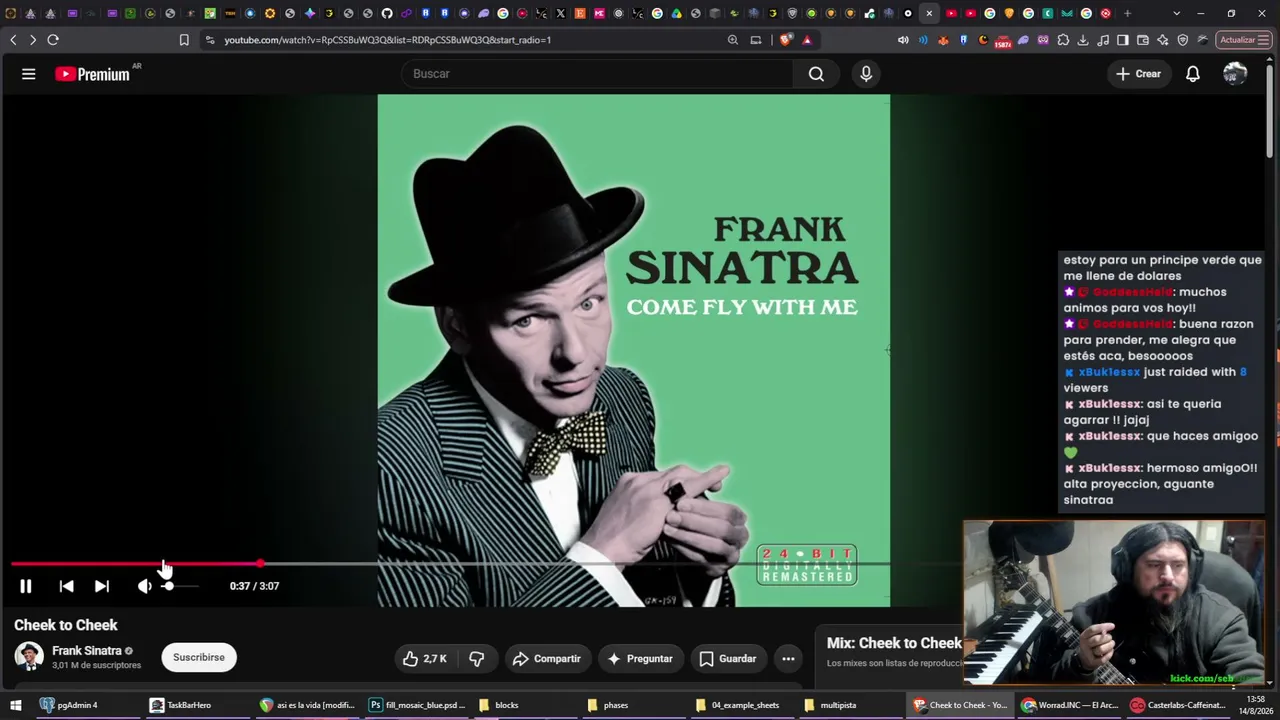The height and width of the screenshot is (720, 1280).
Task: Toggle the browser sidebar panel
Action: click(1123, 40)
